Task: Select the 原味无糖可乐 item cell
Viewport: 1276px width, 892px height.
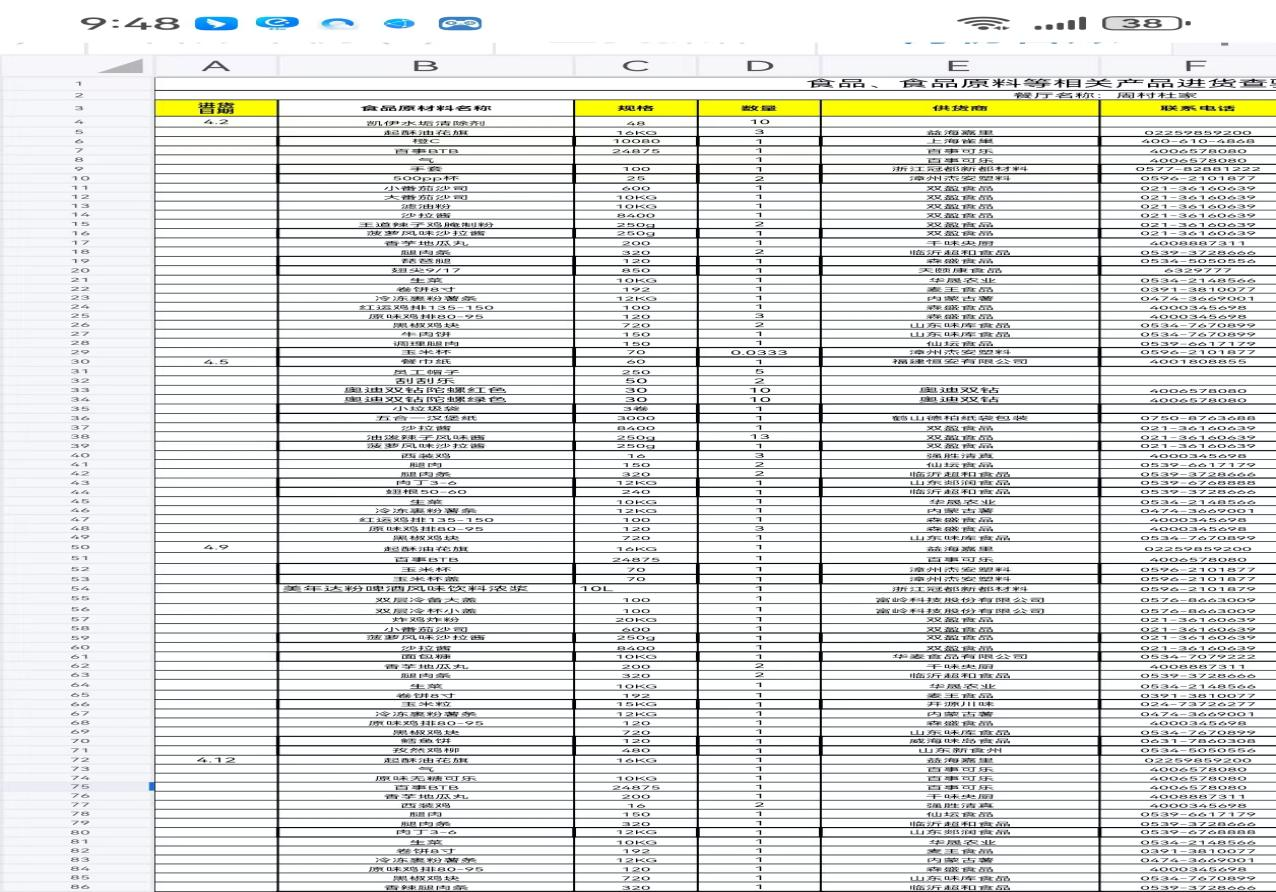Action: pos(425,778)
